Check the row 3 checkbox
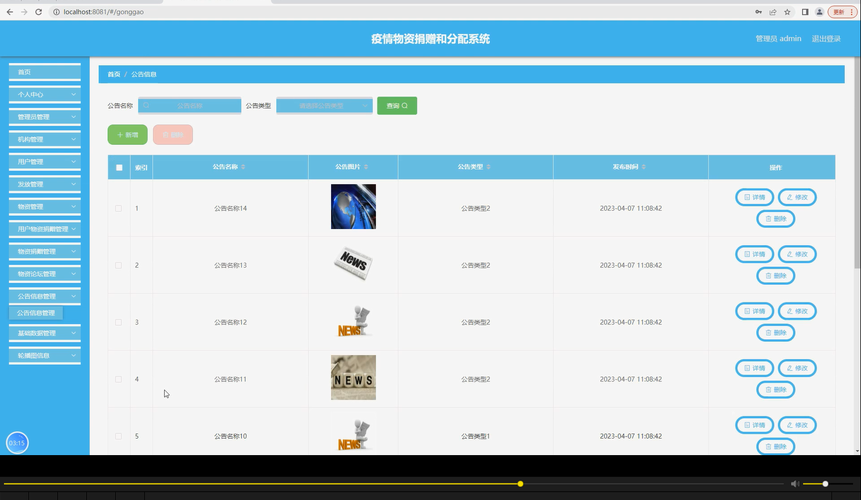861x500 pixels. click(119, 322)
